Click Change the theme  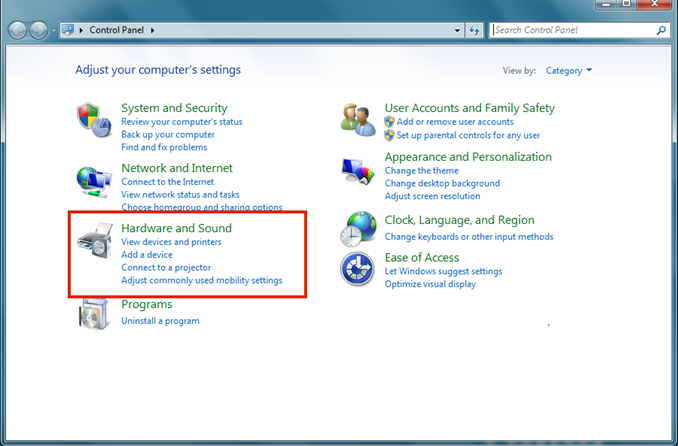point(422,170)
